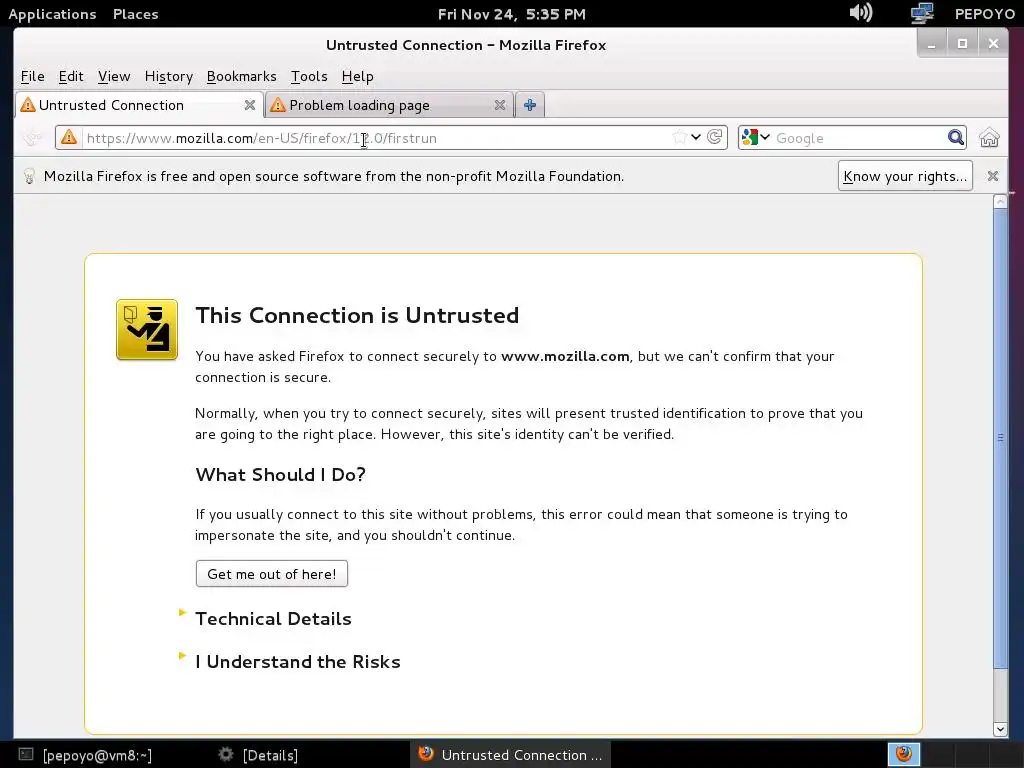Click the What Should I Do? heading
The width and height of the screenshot is (1024, 768).
click(280, 474)
